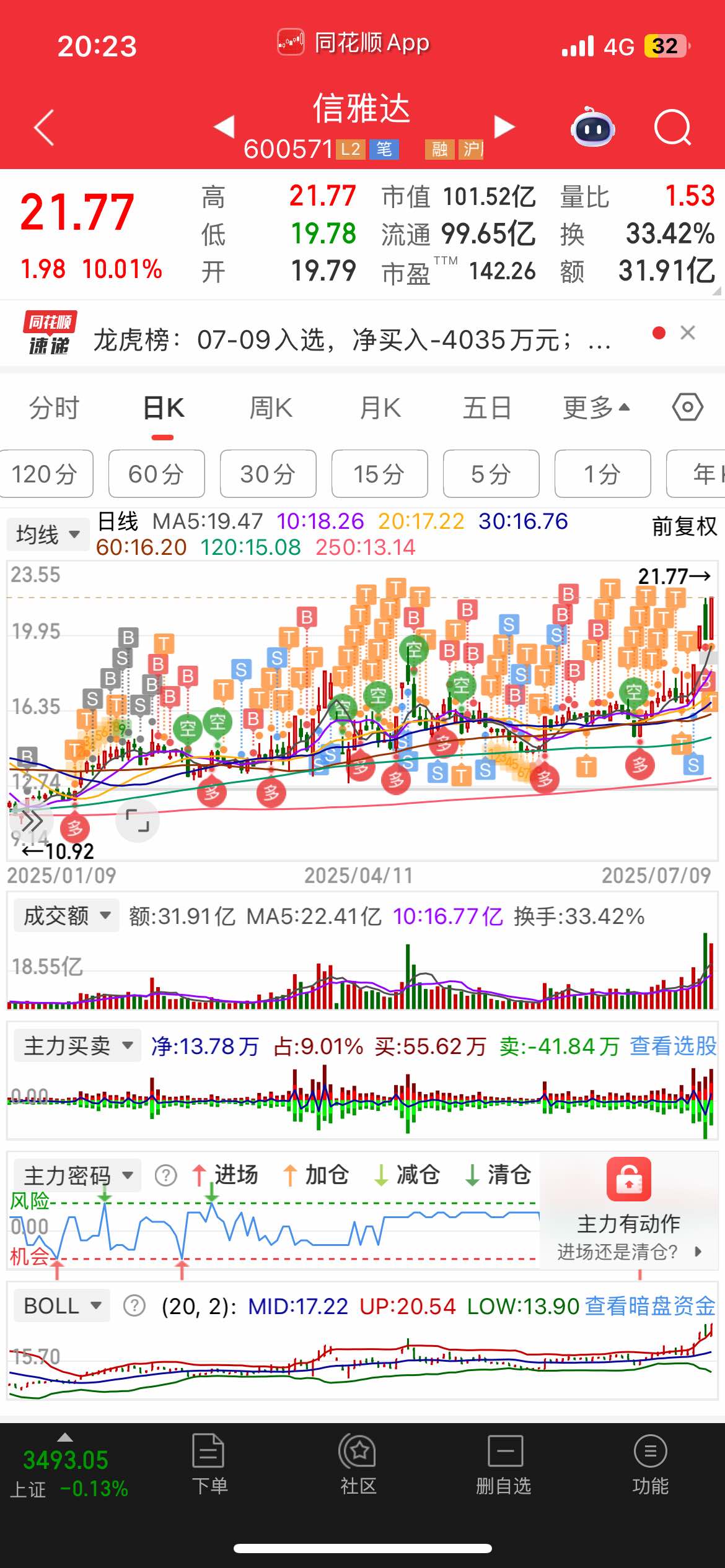The height and width of the screenshot is (1568, 725).
Task: Tap the 同花顺速递 logo
Action: (x=50, y=333)
